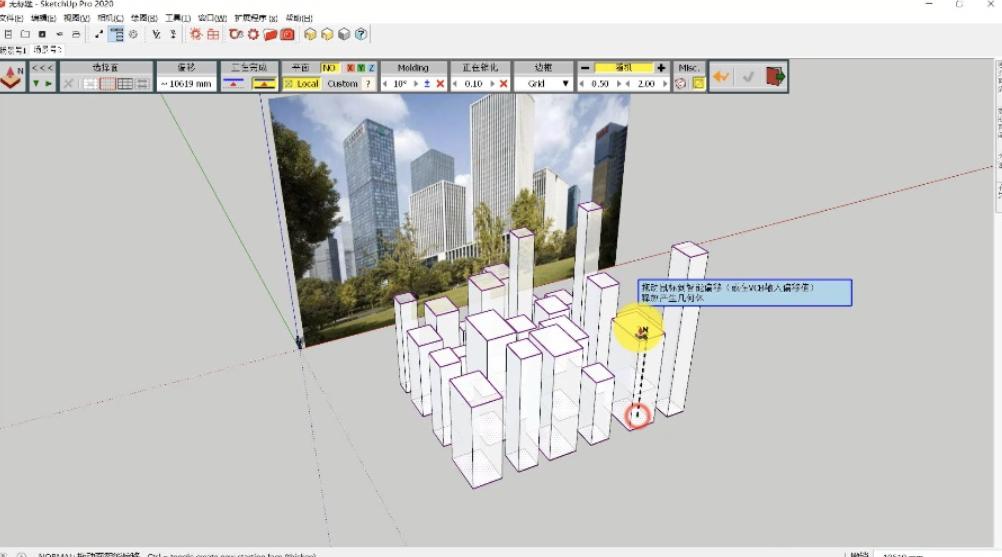This screenshot has height=557, width=1002.
Task: Click the exit tool door icon
Action: [775, 76]
